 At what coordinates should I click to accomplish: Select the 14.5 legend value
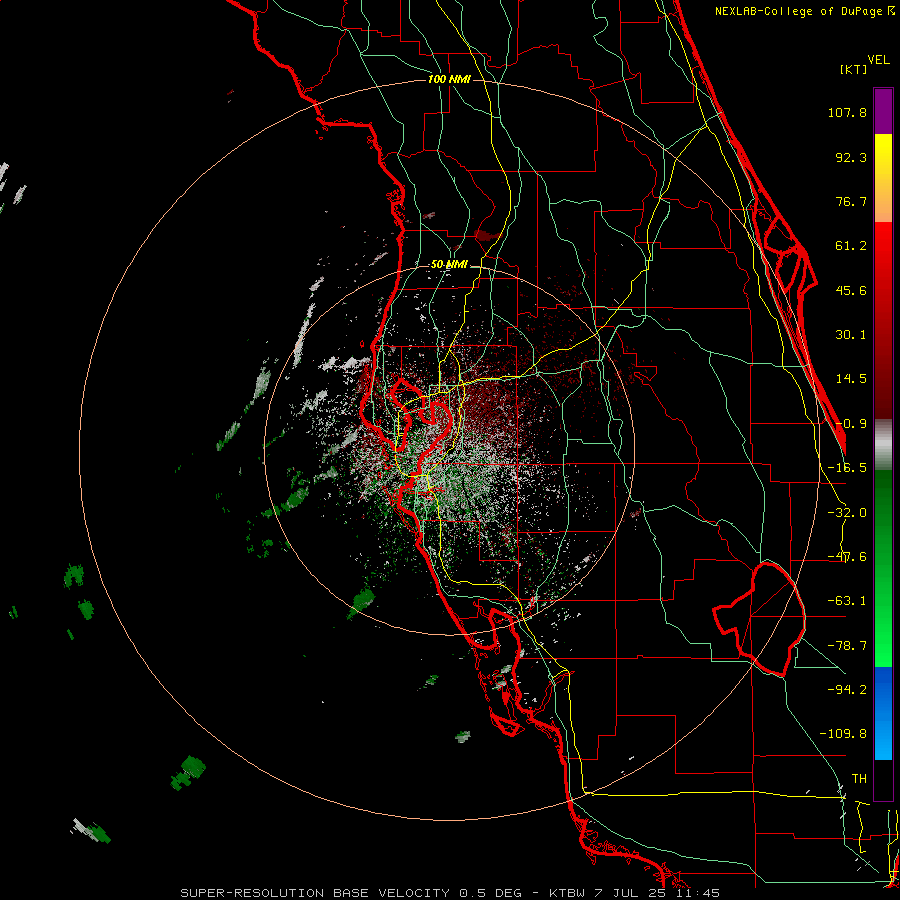tap(851, 379)
